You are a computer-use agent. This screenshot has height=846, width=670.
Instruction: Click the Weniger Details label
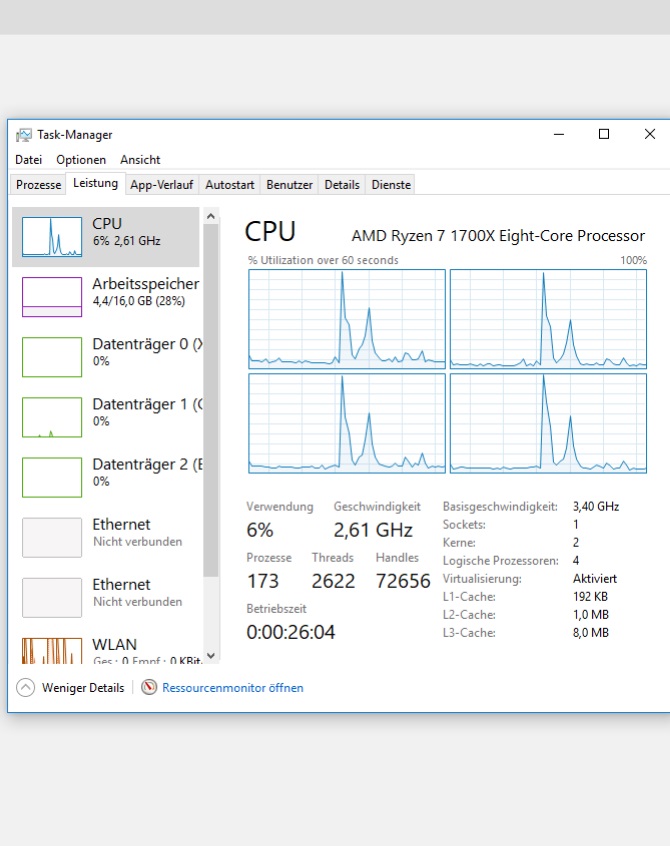click(83, 688)
